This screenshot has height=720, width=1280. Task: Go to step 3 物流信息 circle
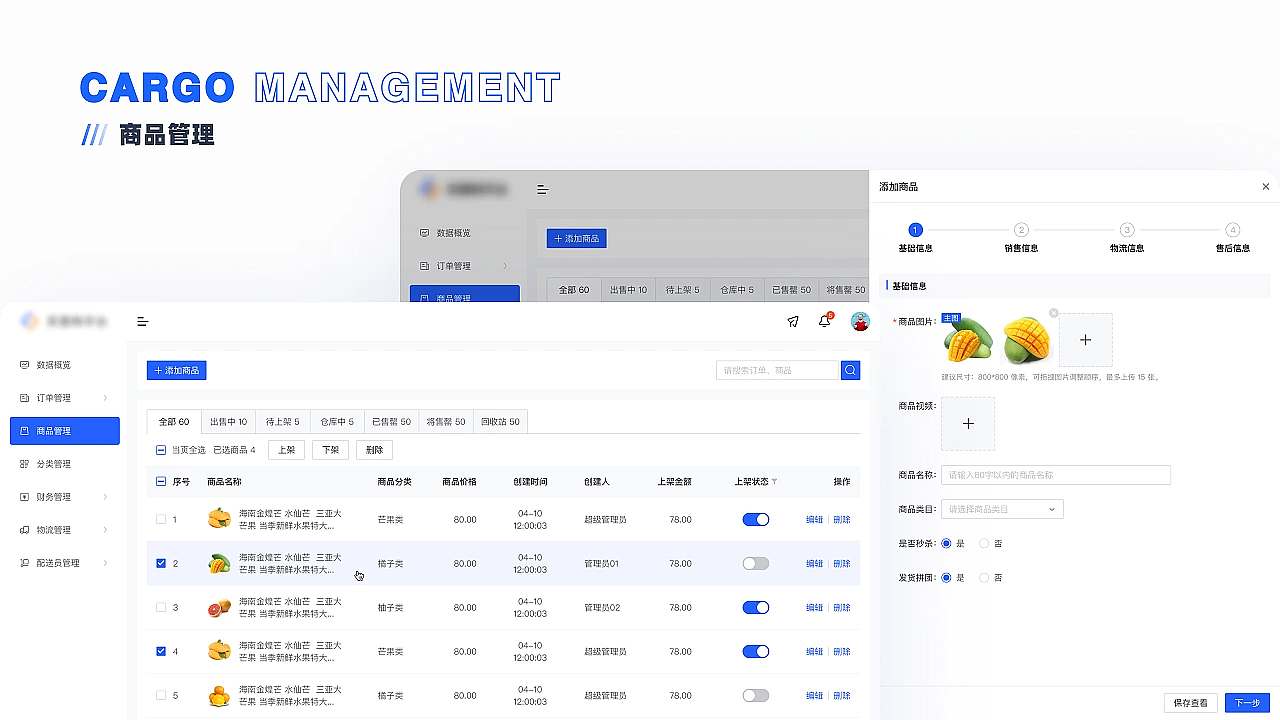click(1127, 230)
